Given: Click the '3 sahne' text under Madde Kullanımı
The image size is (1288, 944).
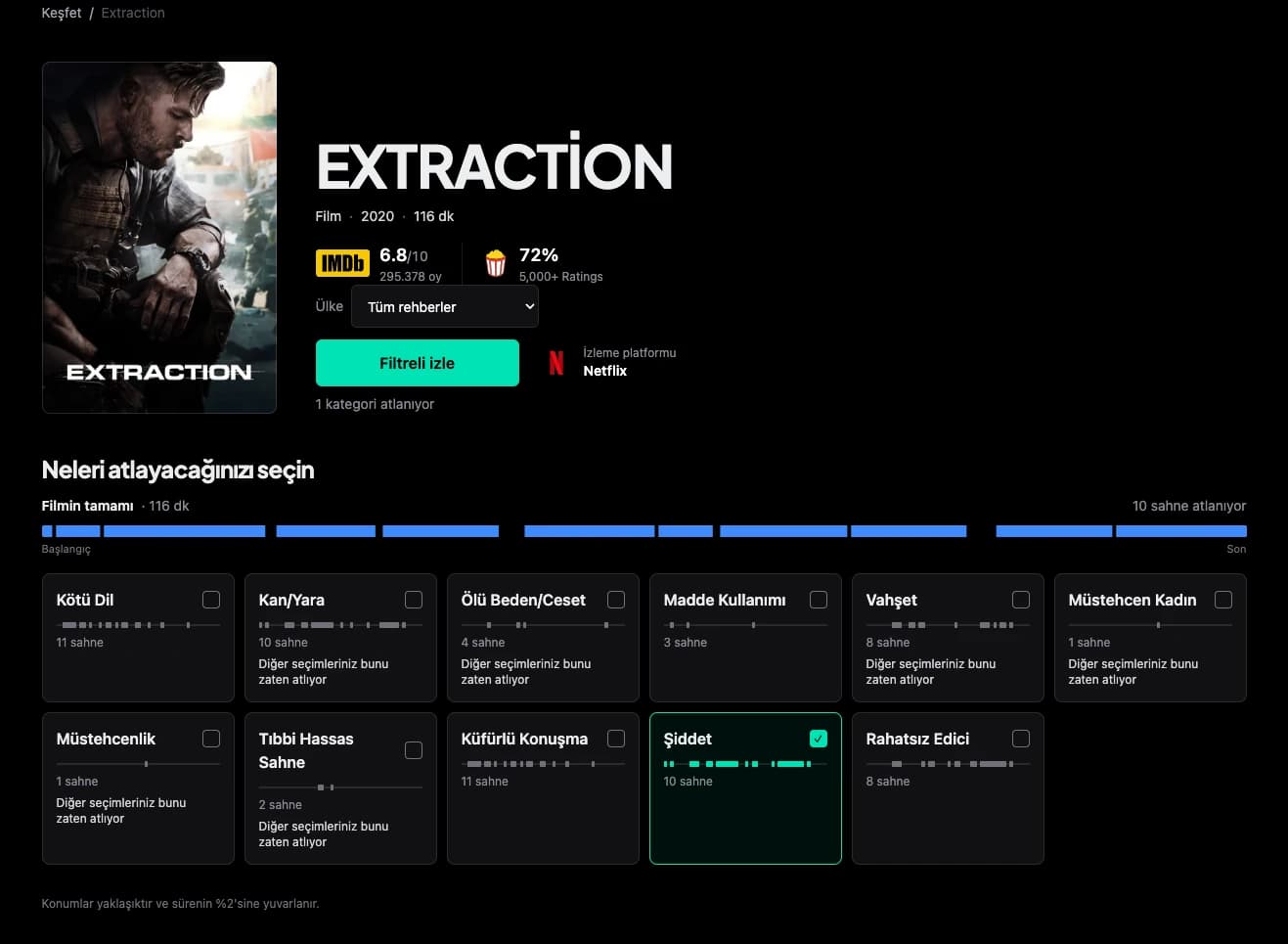Looking at the screenshot, I should click(686, 643).
